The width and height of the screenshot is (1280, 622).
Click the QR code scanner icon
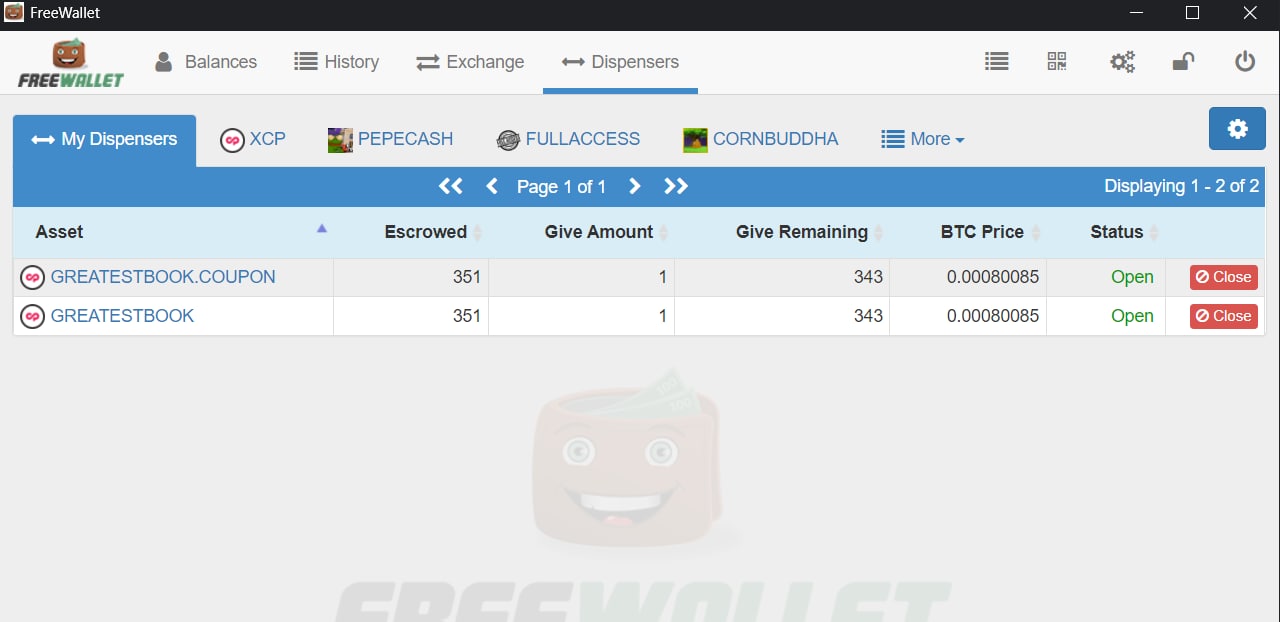(x=1057, y=62)
